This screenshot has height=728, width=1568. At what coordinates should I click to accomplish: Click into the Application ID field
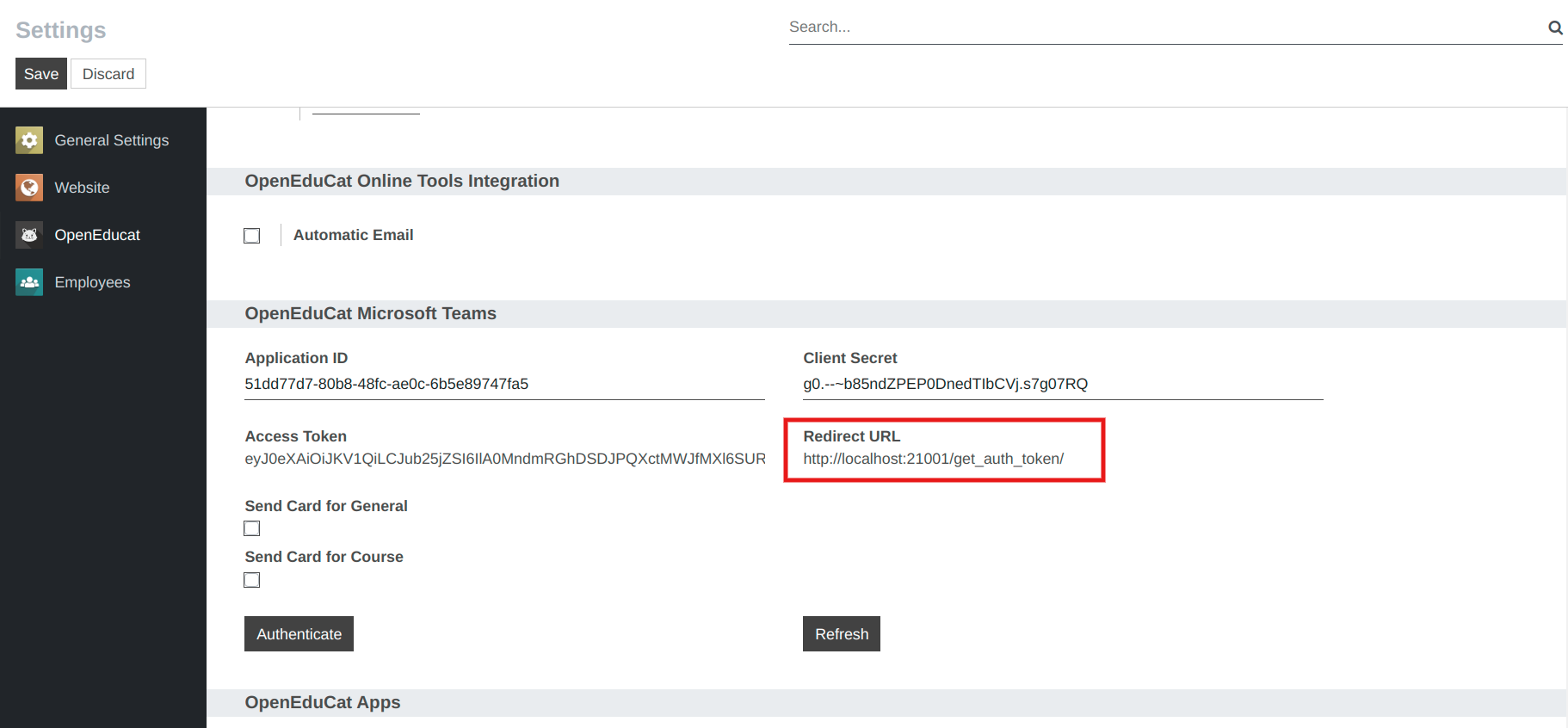coord(503,384)
